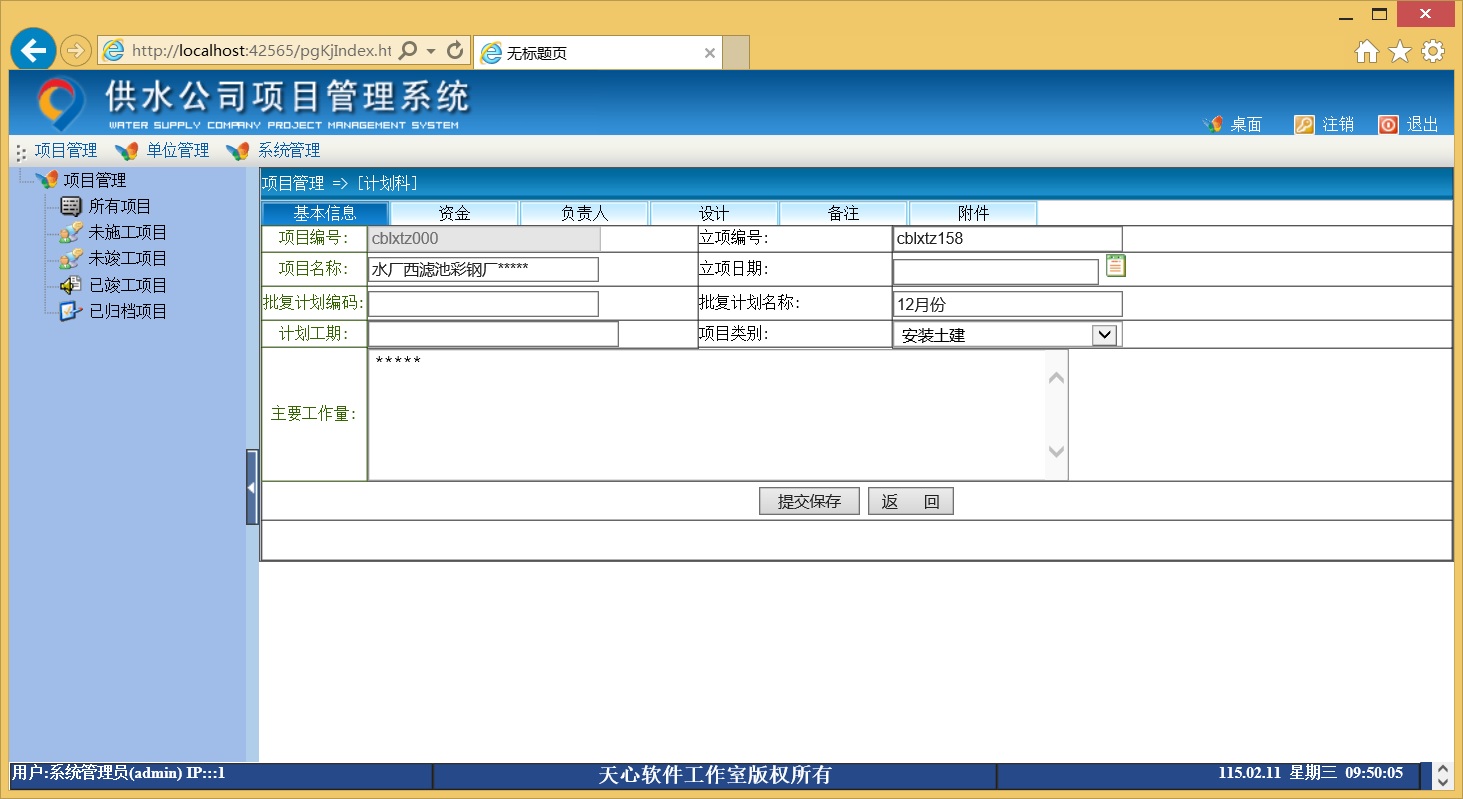The image size is (1463, 799).
Task: Click the 桌面 desktop icon in header
Action: tap(1213, 124)
